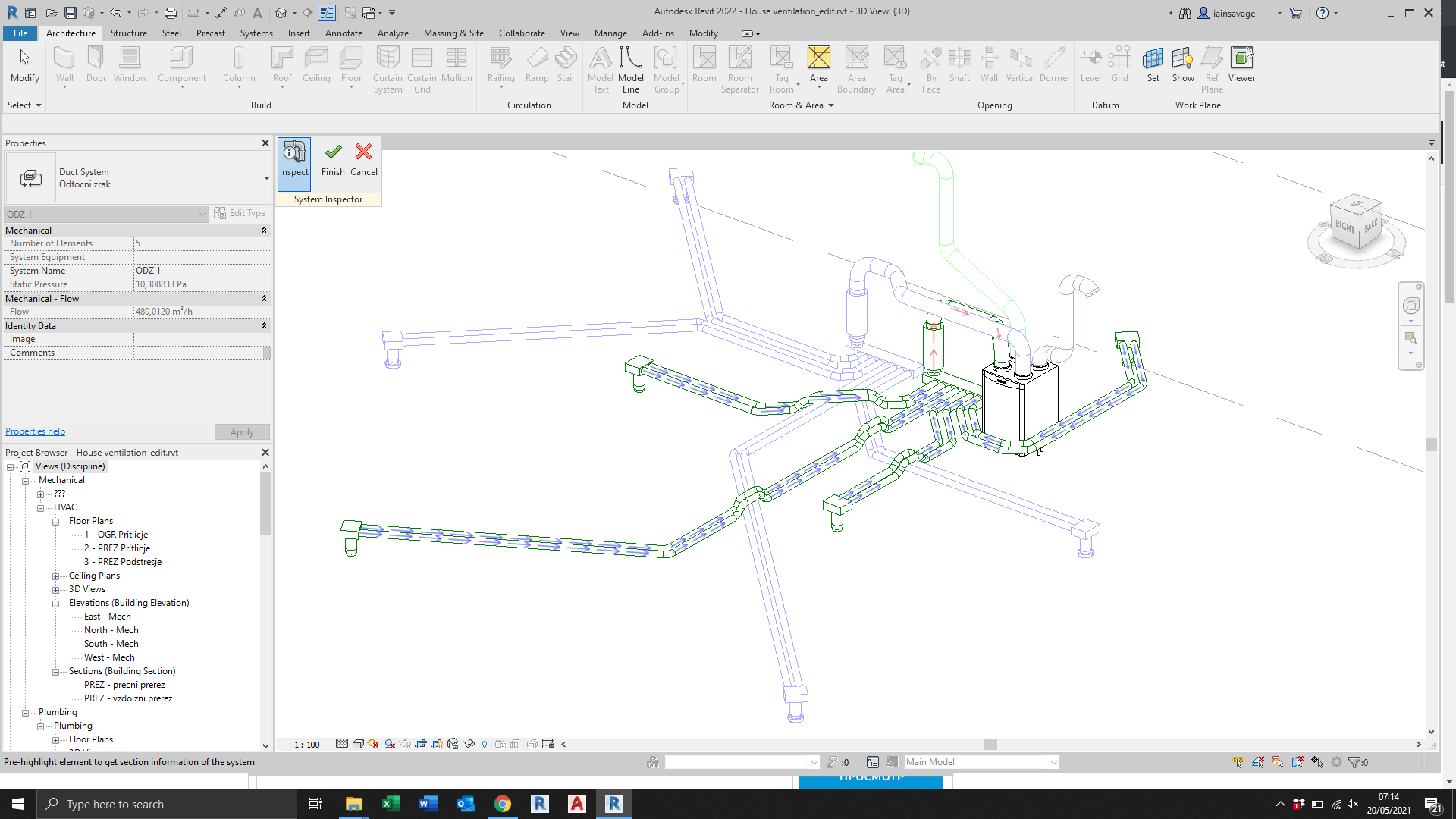Close the Properties palette

tap(265, 143)
